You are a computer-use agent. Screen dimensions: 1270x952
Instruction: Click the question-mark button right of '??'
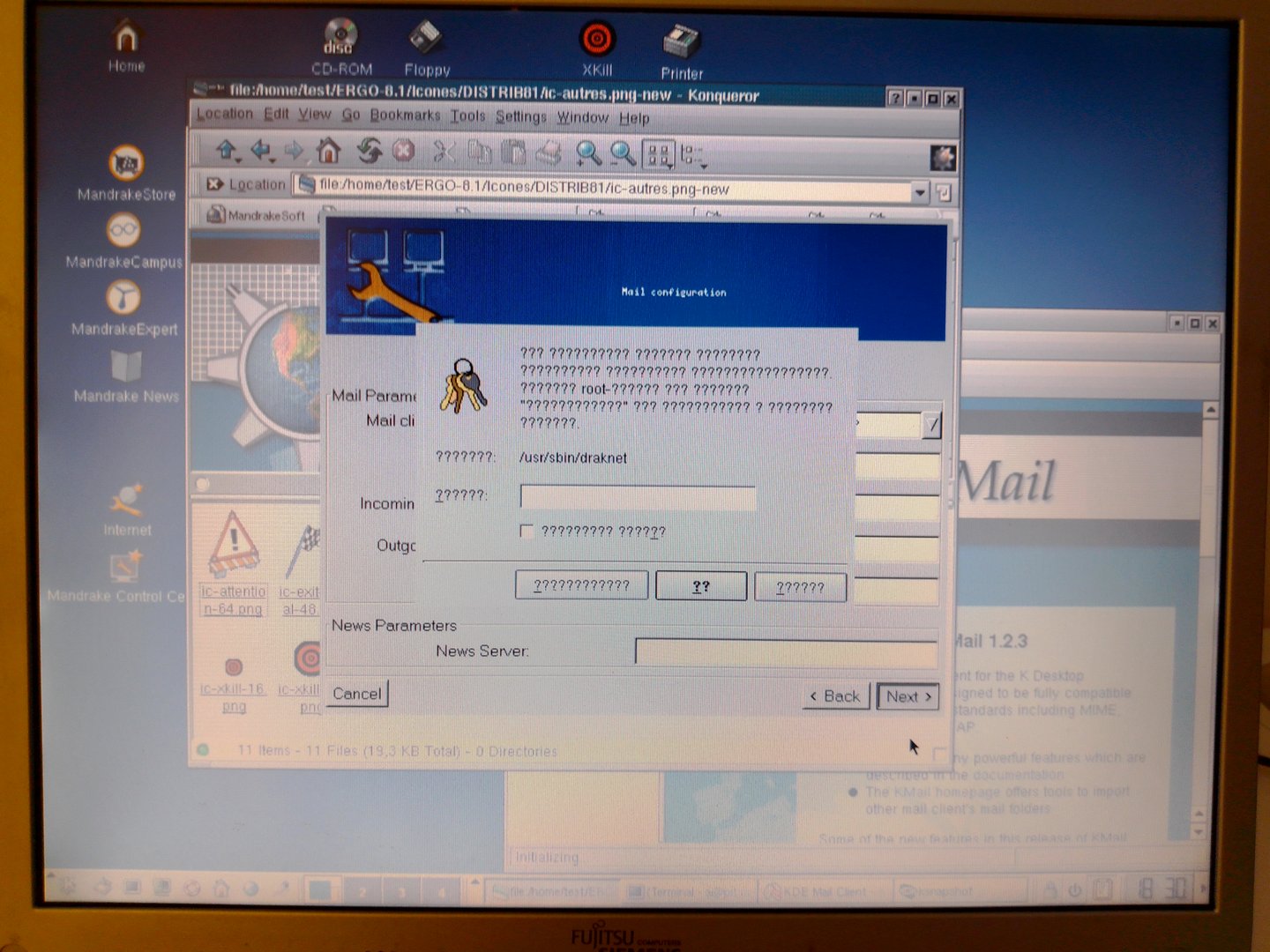coord(801,587)
